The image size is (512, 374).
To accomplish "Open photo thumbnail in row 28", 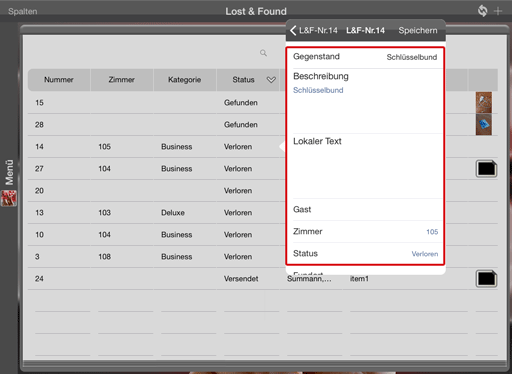I will tap(484, 124).
